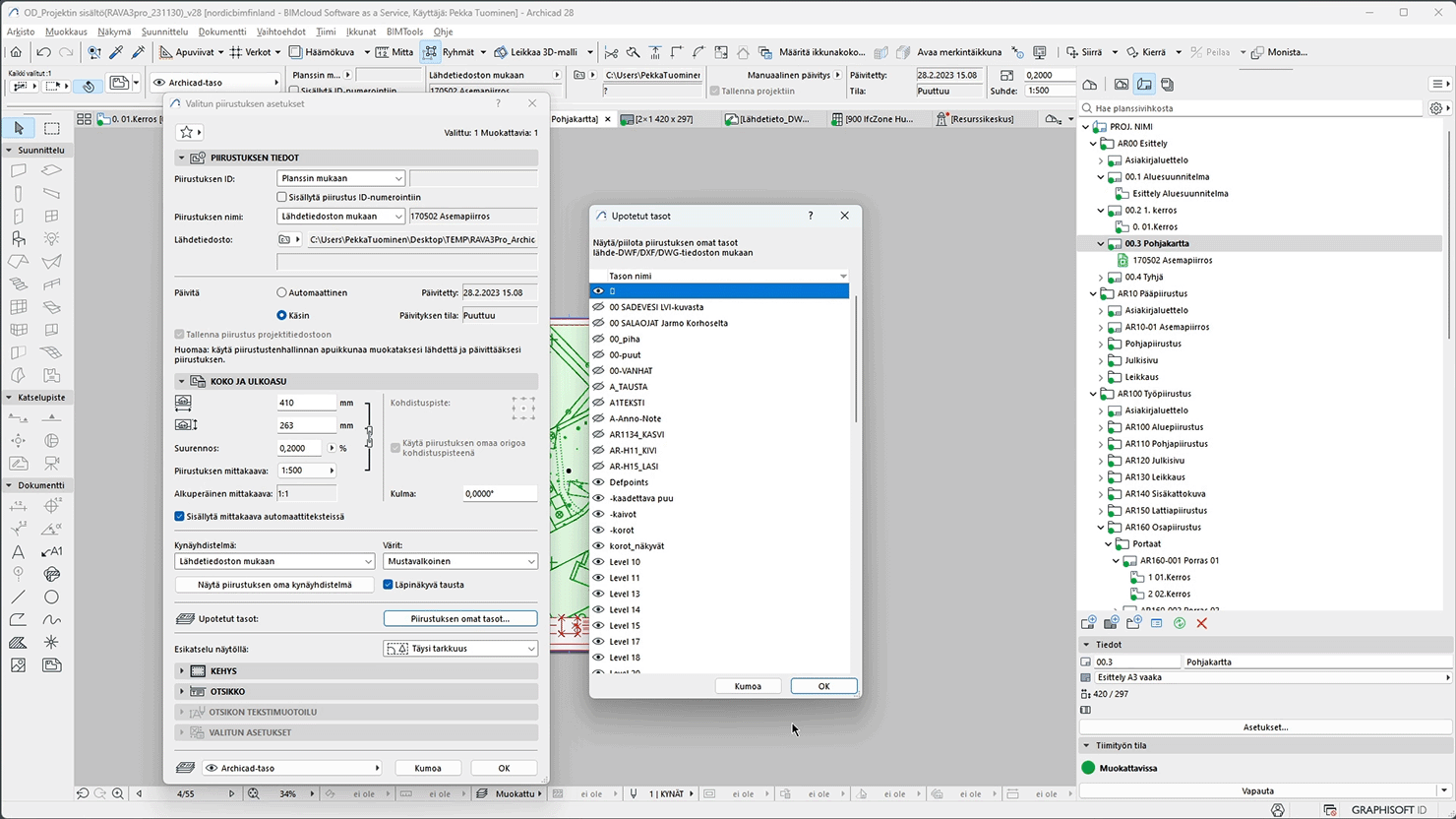1456x819 pixels.
Task: Open the Dokumentti menu
Action: pos(221,31)
